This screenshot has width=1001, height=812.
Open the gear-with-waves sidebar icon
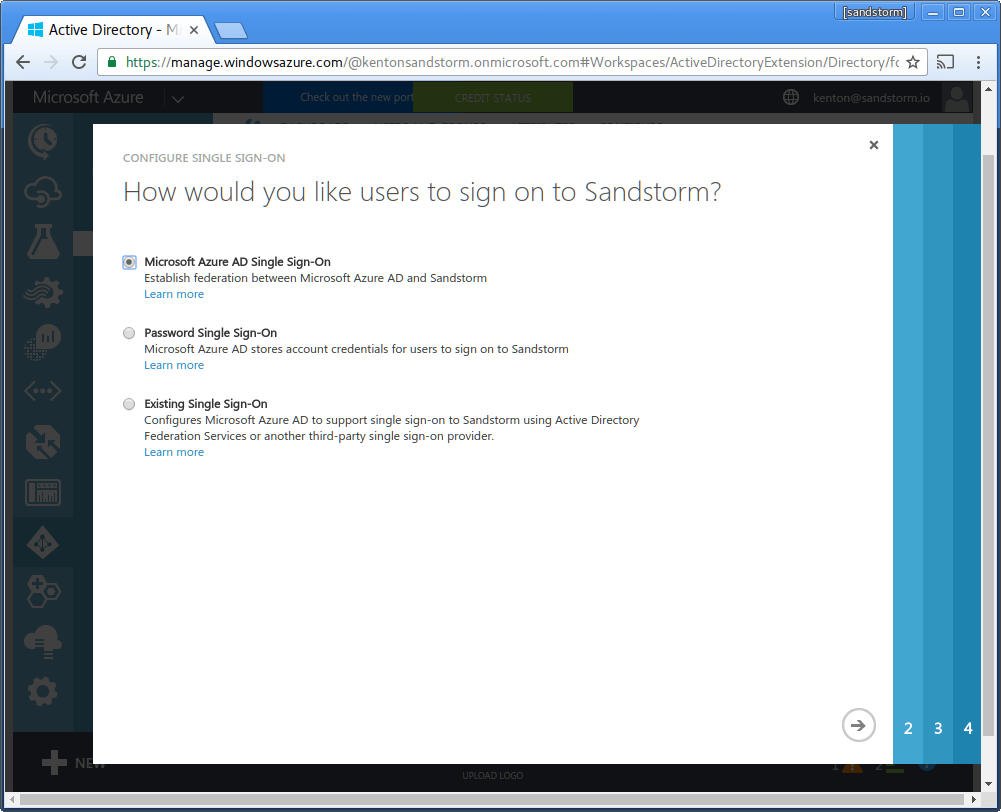click(x=43, y=292)
